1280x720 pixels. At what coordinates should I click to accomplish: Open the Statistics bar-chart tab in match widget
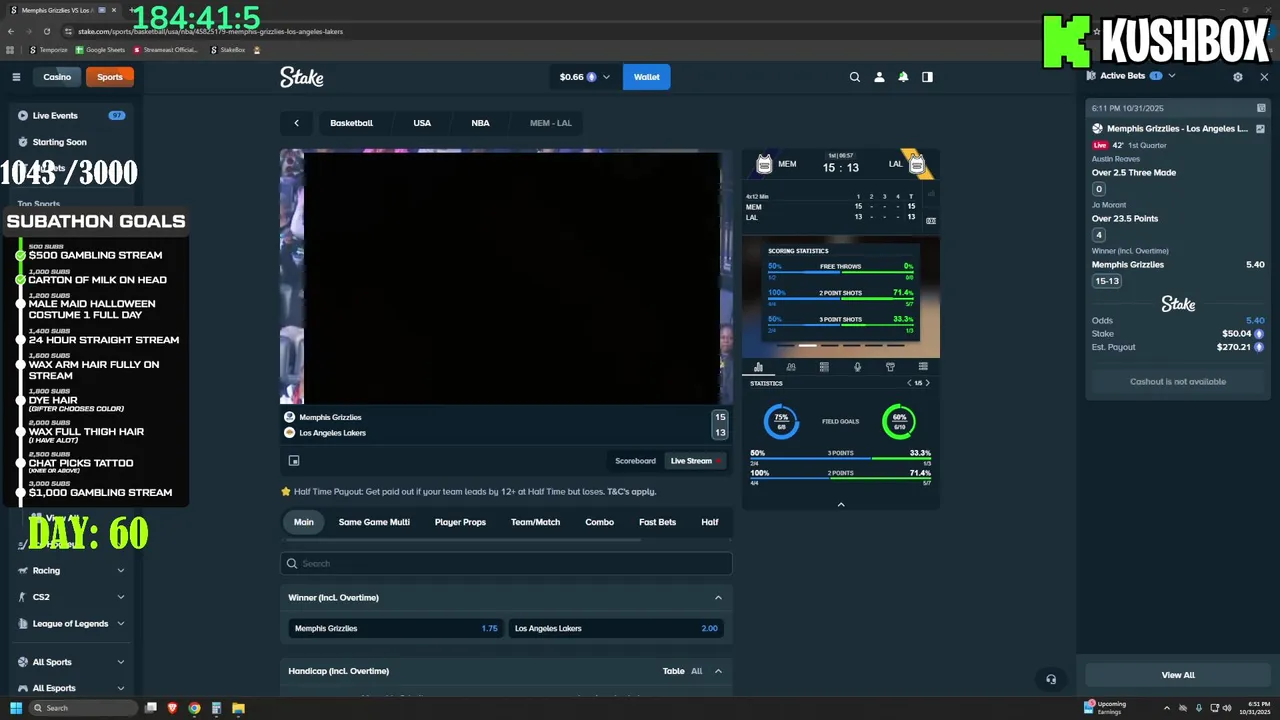tap(758, 367)
